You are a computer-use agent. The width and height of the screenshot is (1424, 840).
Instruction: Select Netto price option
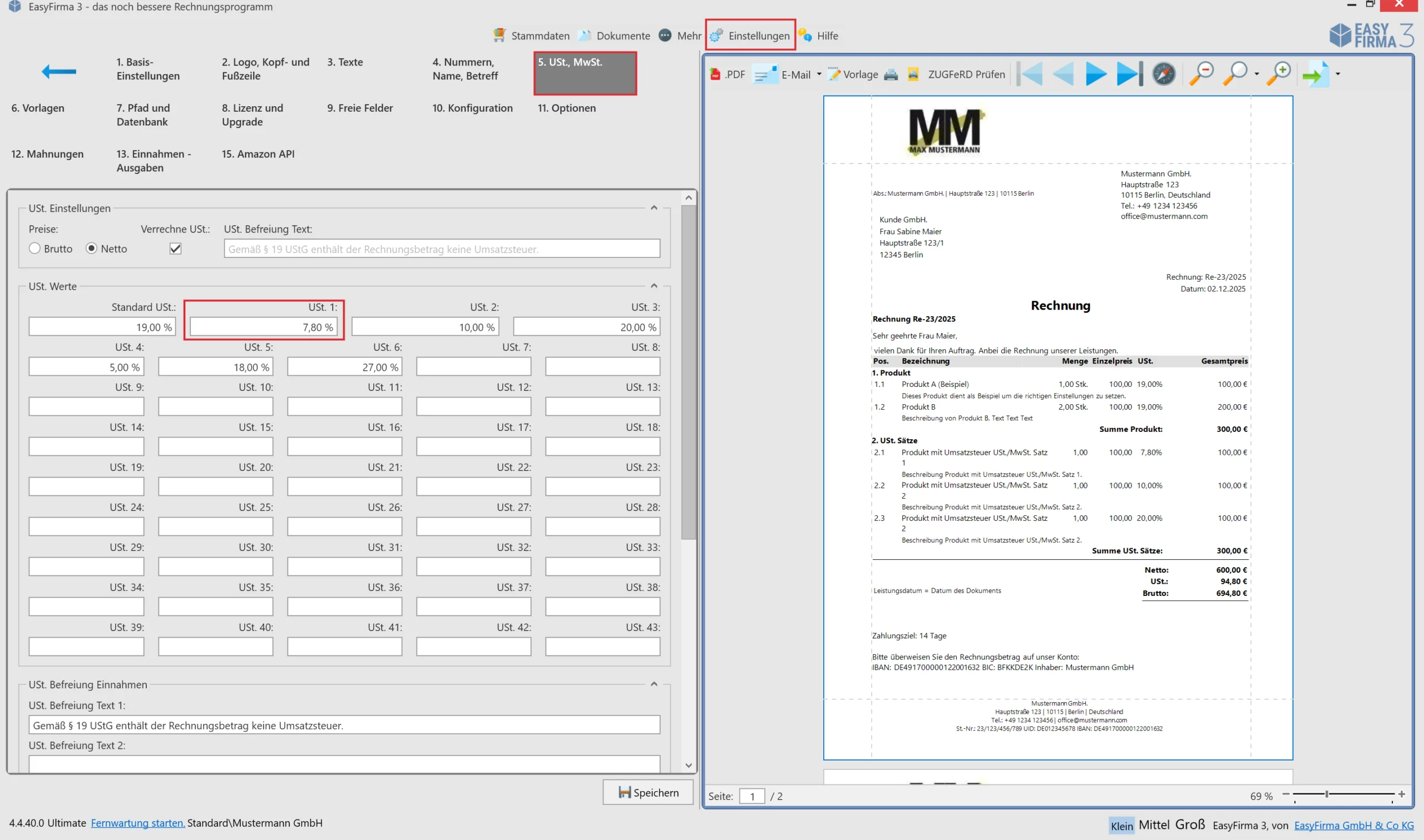click(x=91, y=248)
